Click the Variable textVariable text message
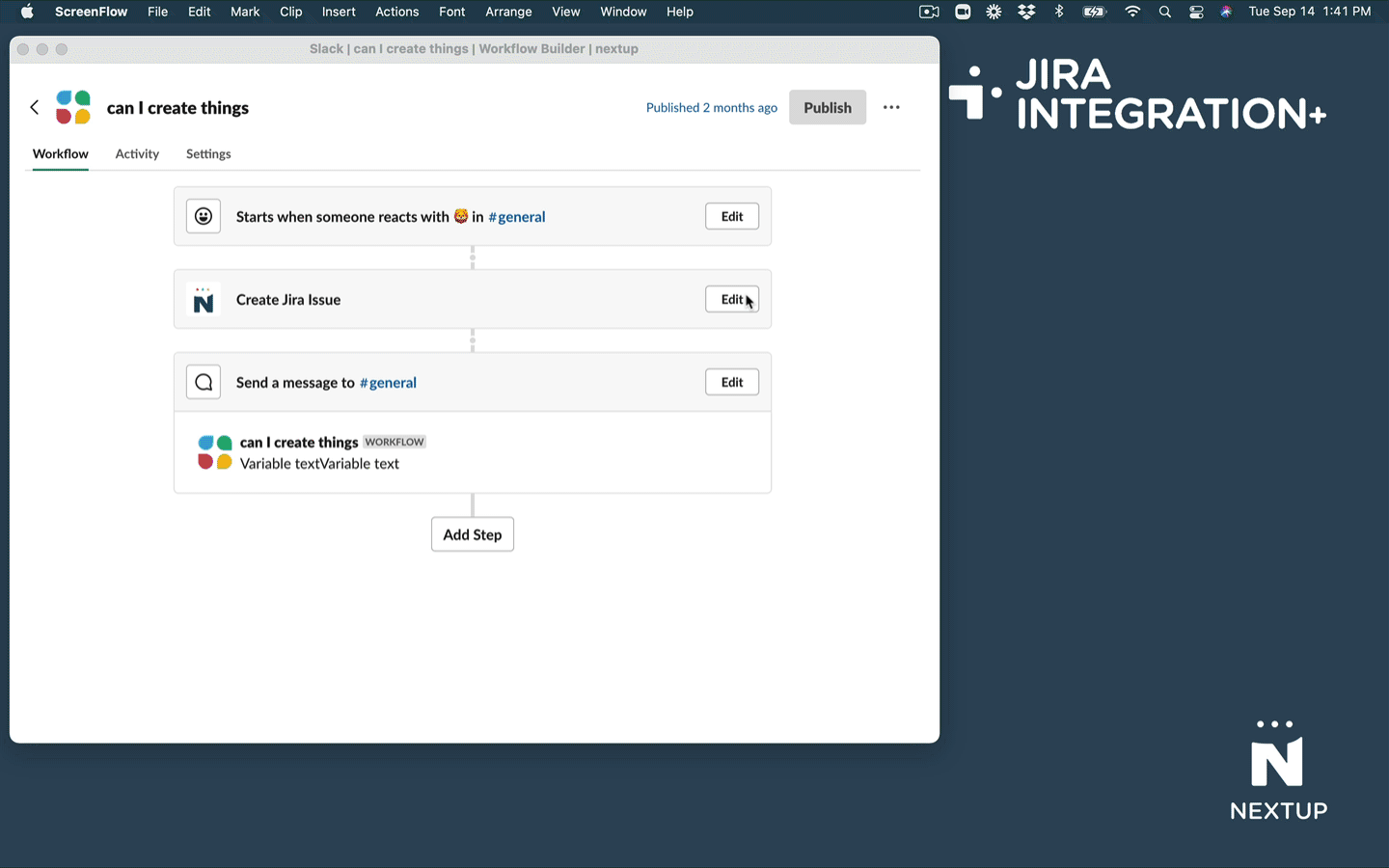The image size is (1389, 868). pos(319,464)
